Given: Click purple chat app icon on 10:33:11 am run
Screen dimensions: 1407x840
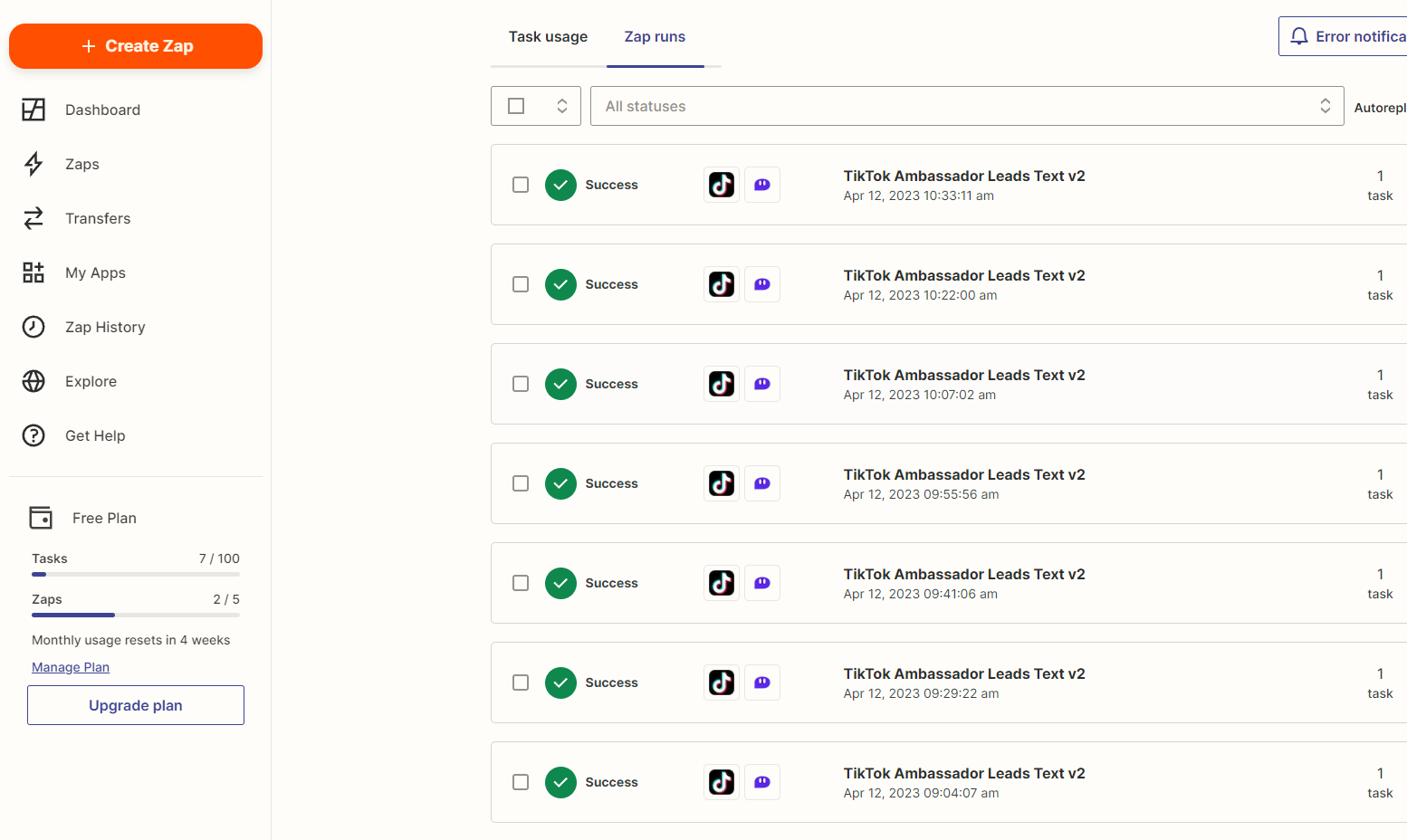Looking at the screenshot, I should pyautogui.click(x=762, y=185).
